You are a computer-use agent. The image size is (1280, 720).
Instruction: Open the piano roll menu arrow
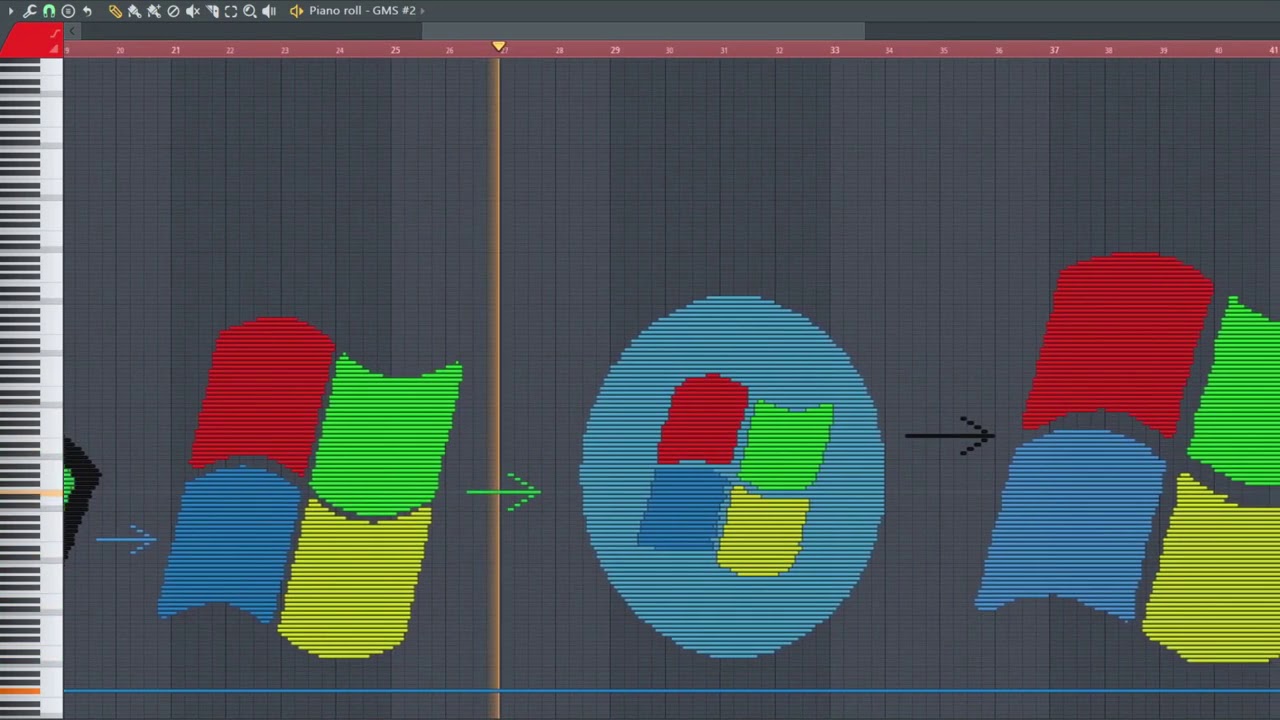click(x=11, y=11)
